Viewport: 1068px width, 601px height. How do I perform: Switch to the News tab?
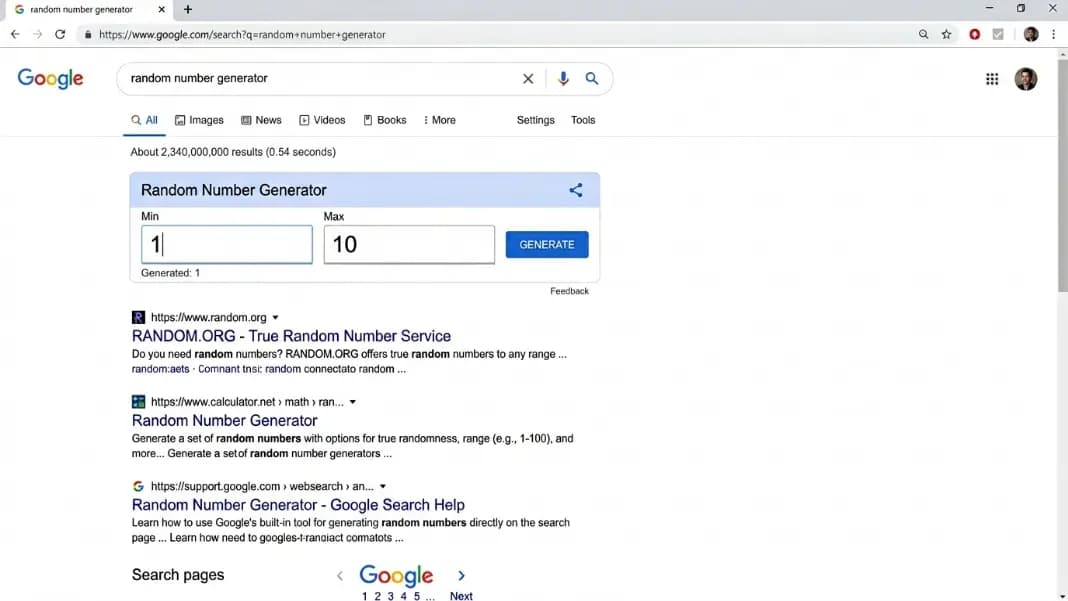pyautogui.click(x=261, y=120)
